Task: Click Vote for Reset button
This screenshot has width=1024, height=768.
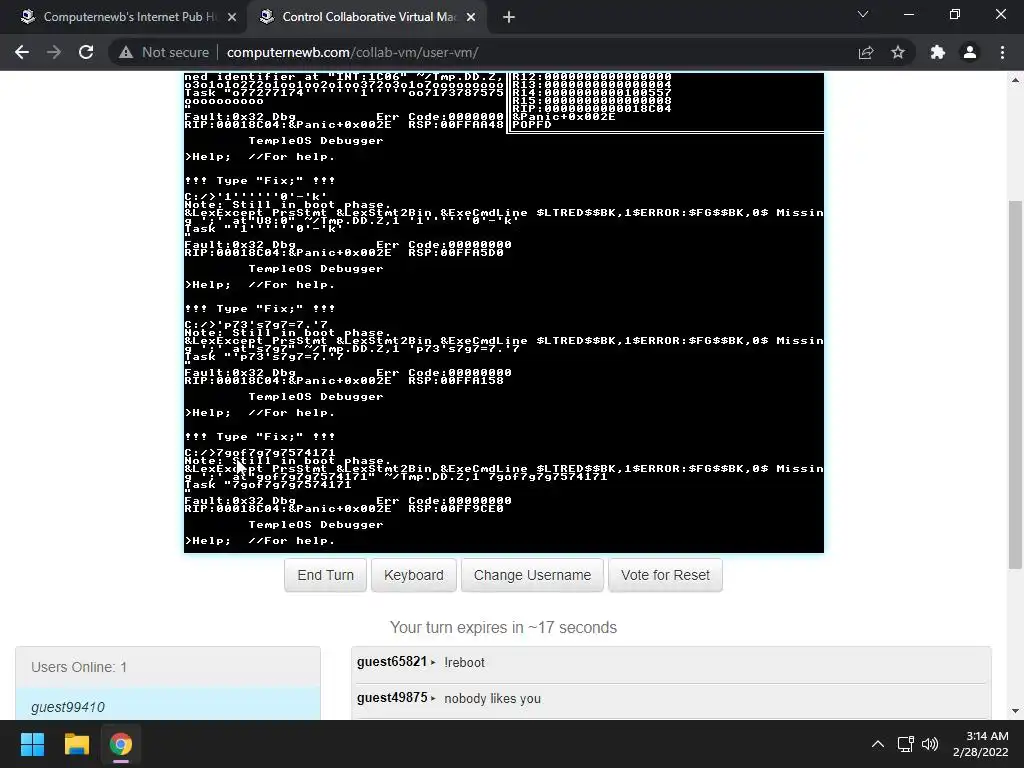Action: click(x=665, y=575)
